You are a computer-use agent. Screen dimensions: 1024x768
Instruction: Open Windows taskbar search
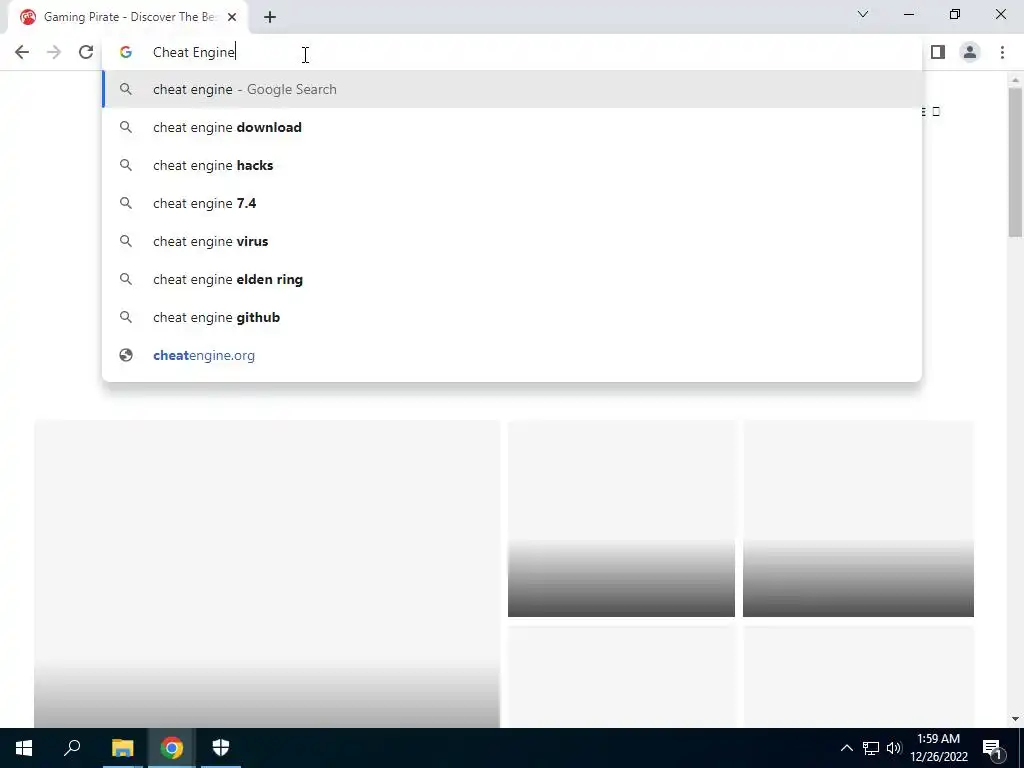click(72, 748)
